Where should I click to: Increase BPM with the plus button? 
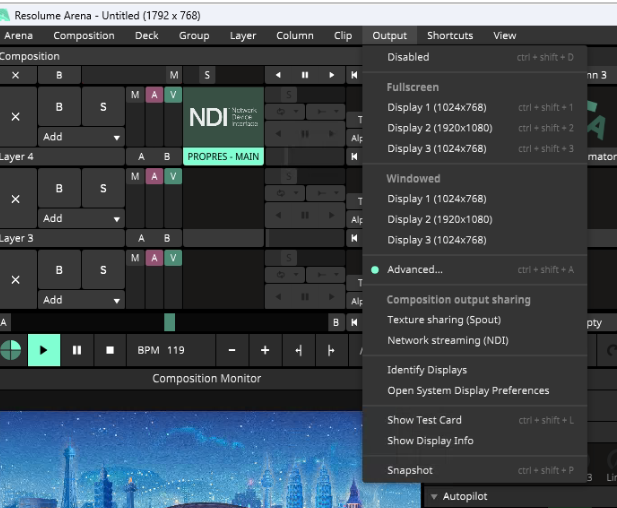(265, 350)
